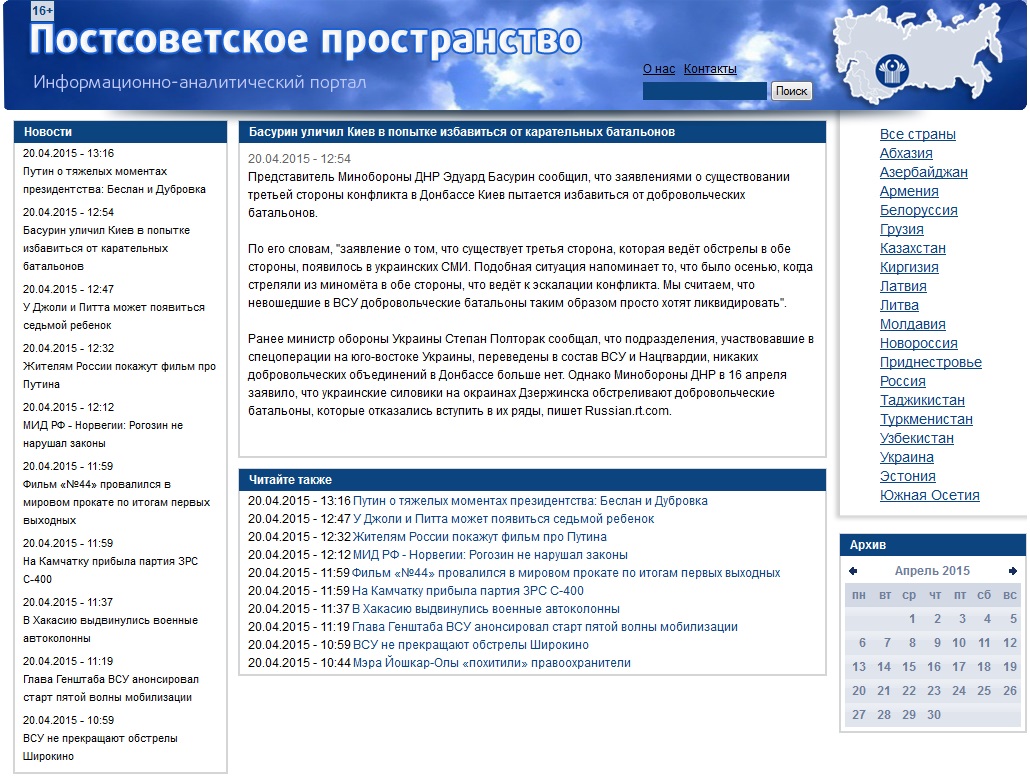Open the Азербайджан country link
The width and height of the screenshot is (1030, 777).
tap(924, 172)
